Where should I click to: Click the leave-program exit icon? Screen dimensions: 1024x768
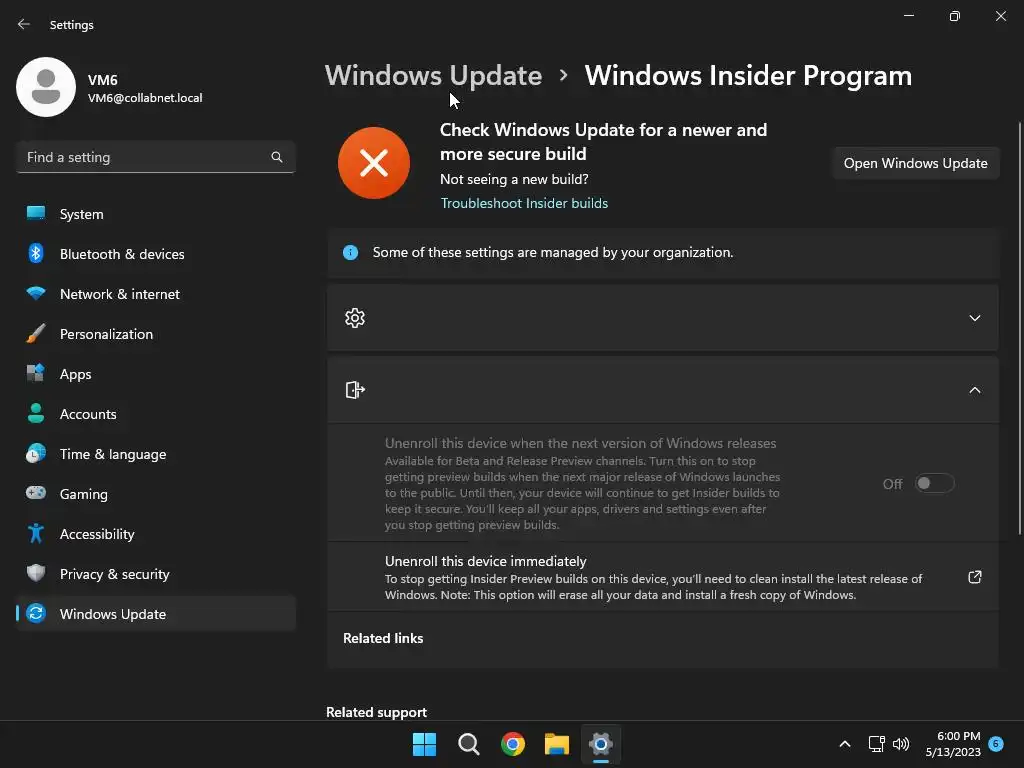(x=355, y=390)
